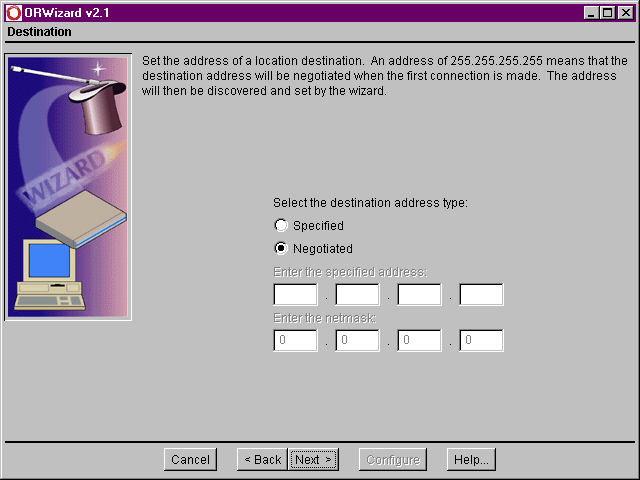Focus the third netmask octet field
Viewport: 640px width, 480px height.
click(419, 341)
